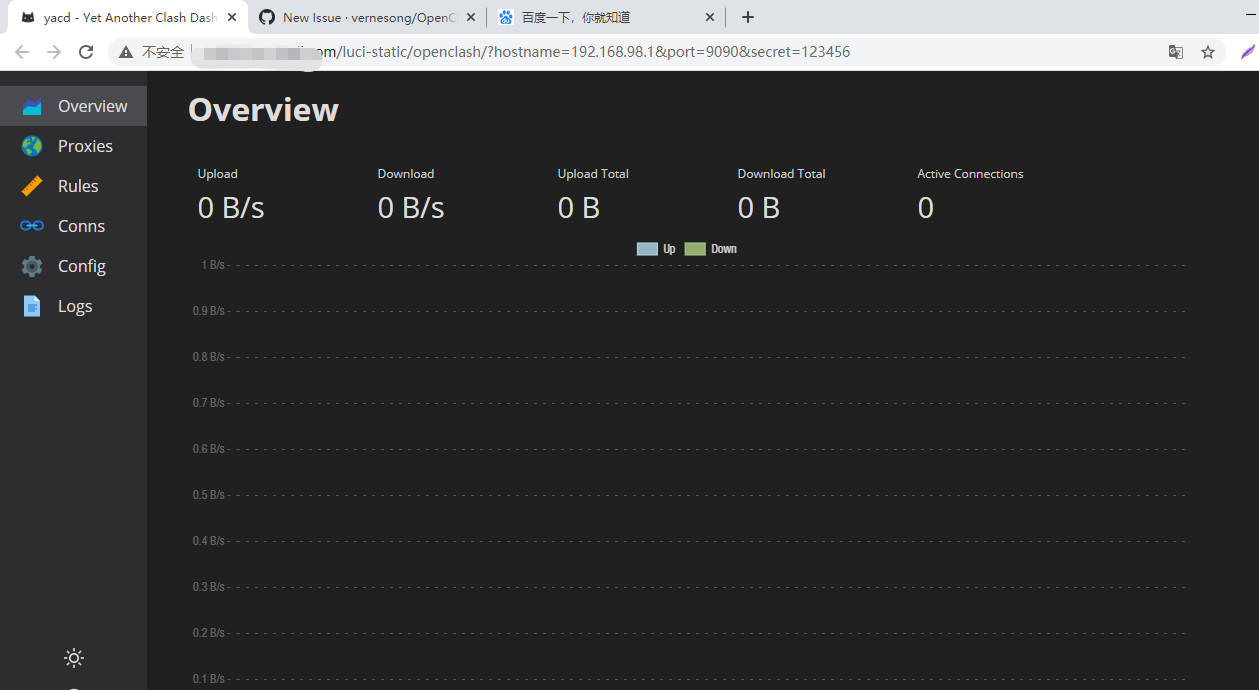Click the yacd favicon on the first tab
1259x690 pixels.
(x=31, y=16)
